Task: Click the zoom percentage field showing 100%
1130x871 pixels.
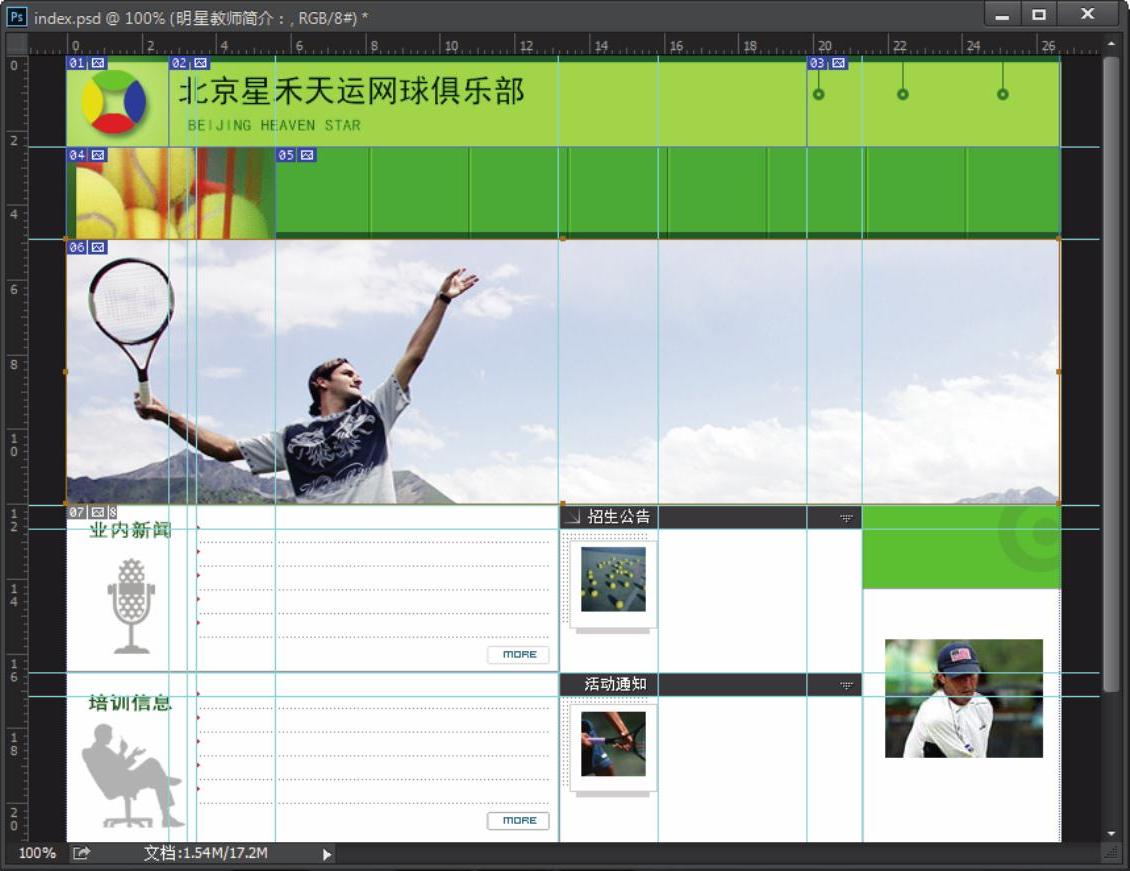Action: [37, 853]
